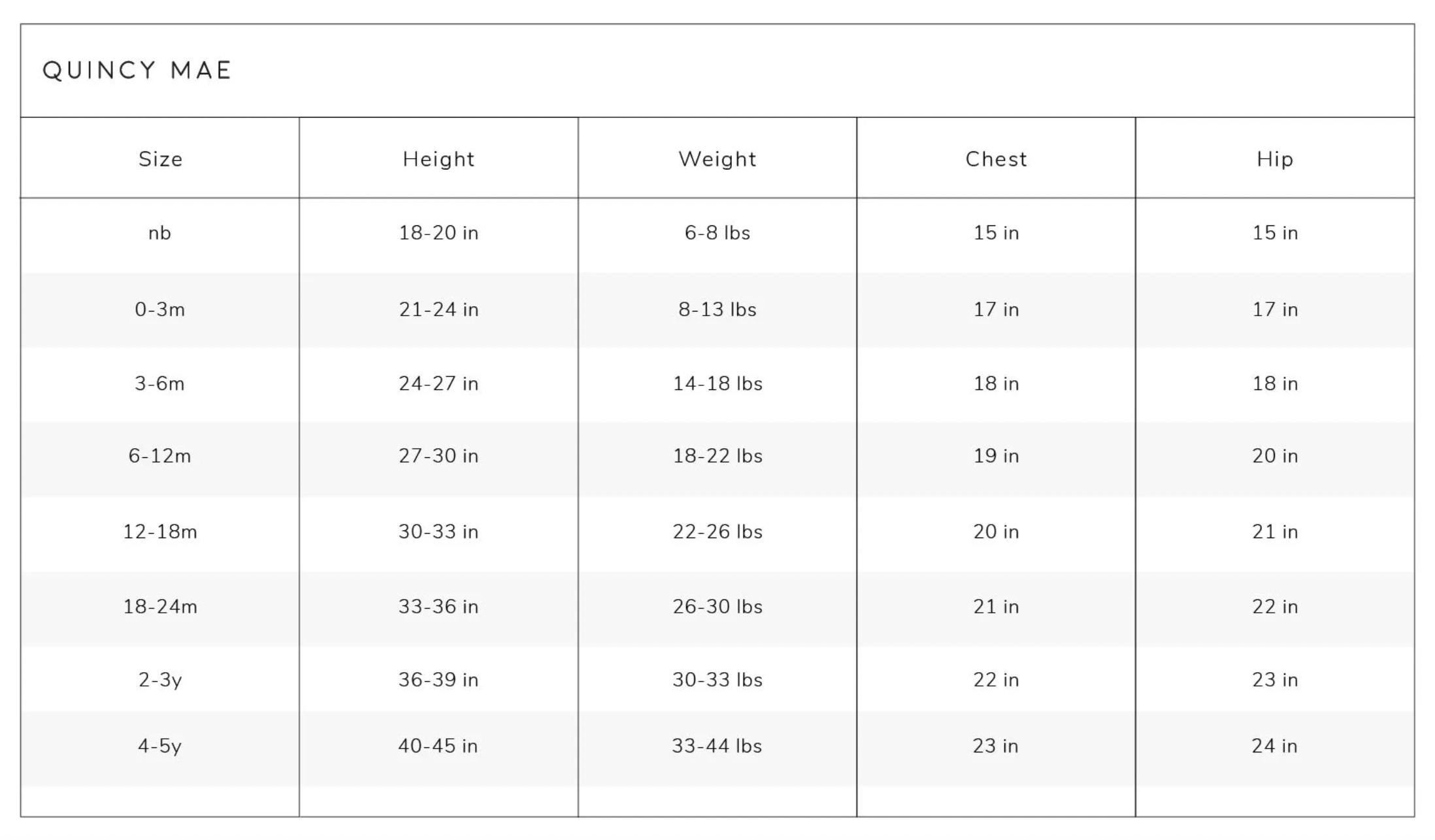Screen dimensions: 1435x840
Task: Select the 2-3y size label
Action: pyautogui.click(x=160, y=680)
